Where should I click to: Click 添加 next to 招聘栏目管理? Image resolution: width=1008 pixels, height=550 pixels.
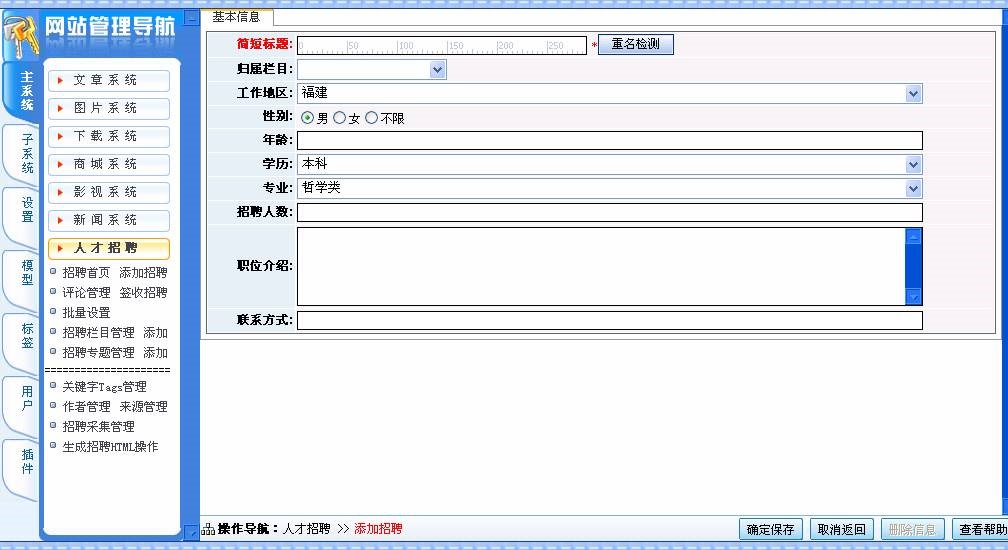pyautogui.click(x=156, y=333)
